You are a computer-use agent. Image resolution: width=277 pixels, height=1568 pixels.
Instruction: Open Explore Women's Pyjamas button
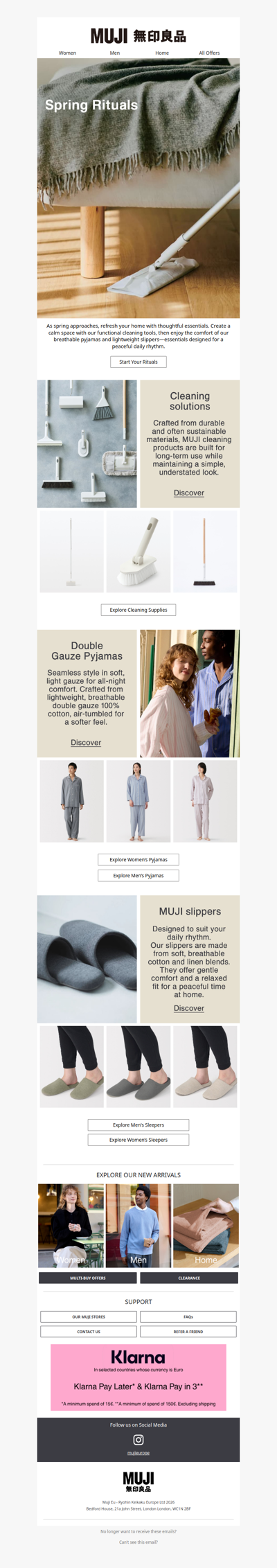click(x=138, y=859)
